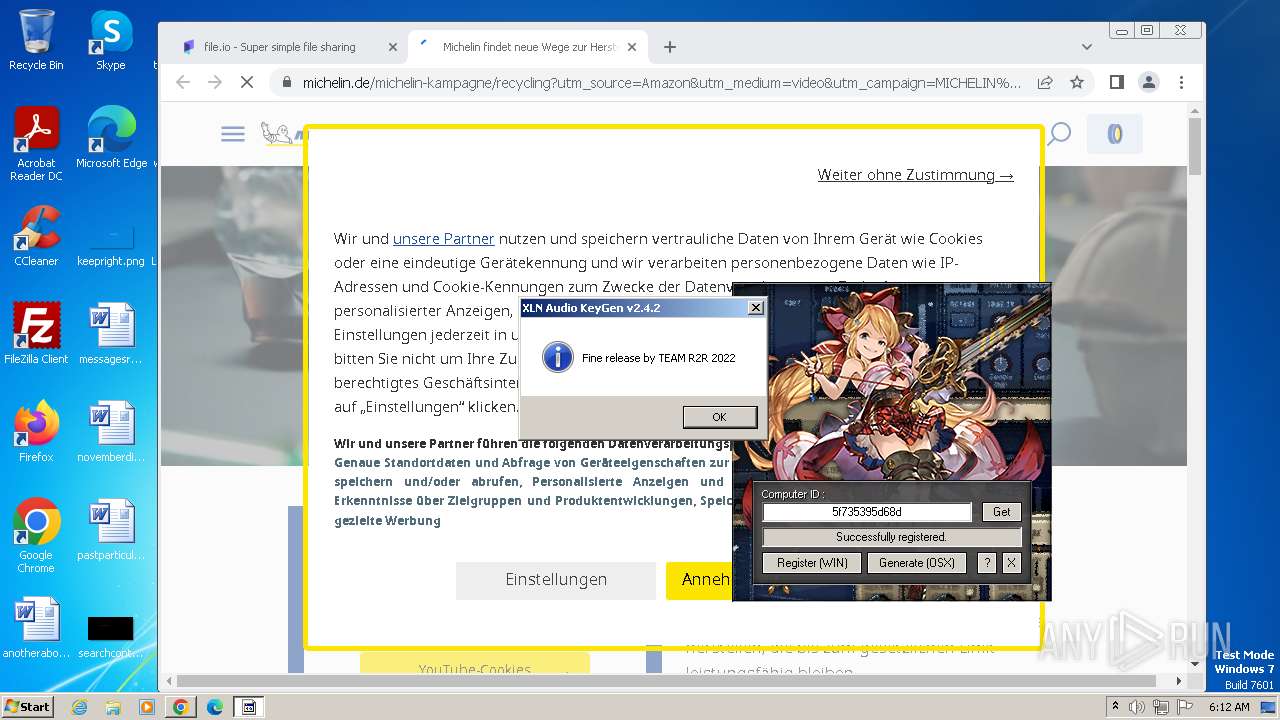This screenshot has width=1280, height=720.
Task: Launch CCleaner from the desktop
Action: click(x=36, y=235)
